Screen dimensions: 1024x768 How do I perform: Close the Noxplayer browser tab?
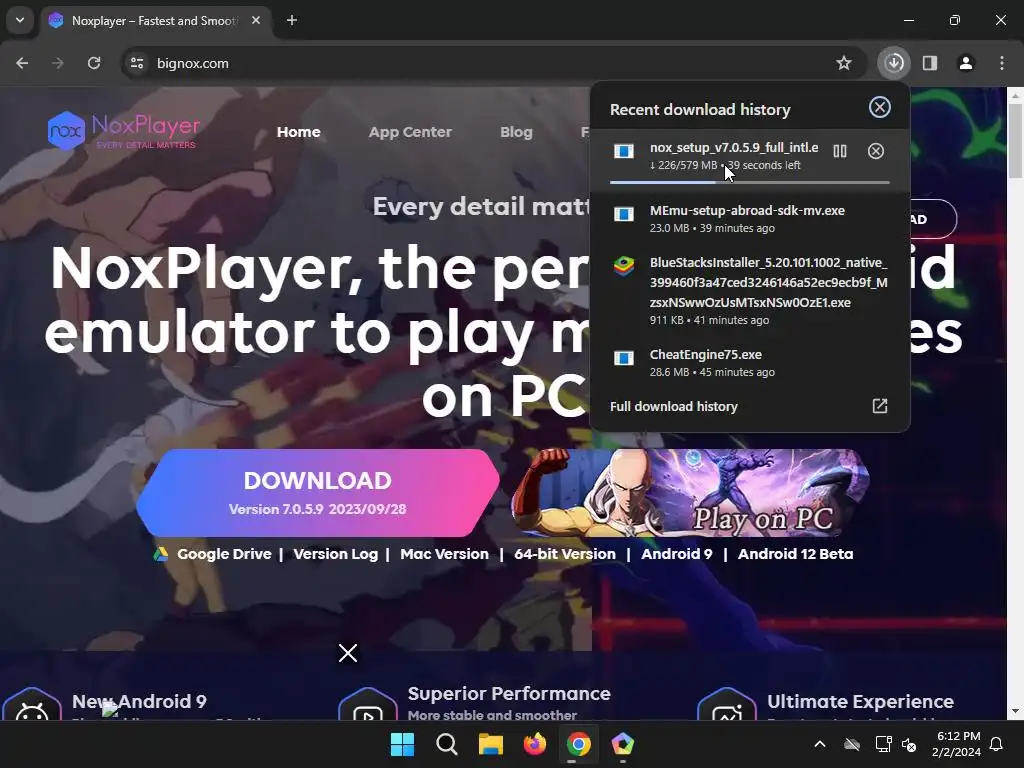click(256, 20)
